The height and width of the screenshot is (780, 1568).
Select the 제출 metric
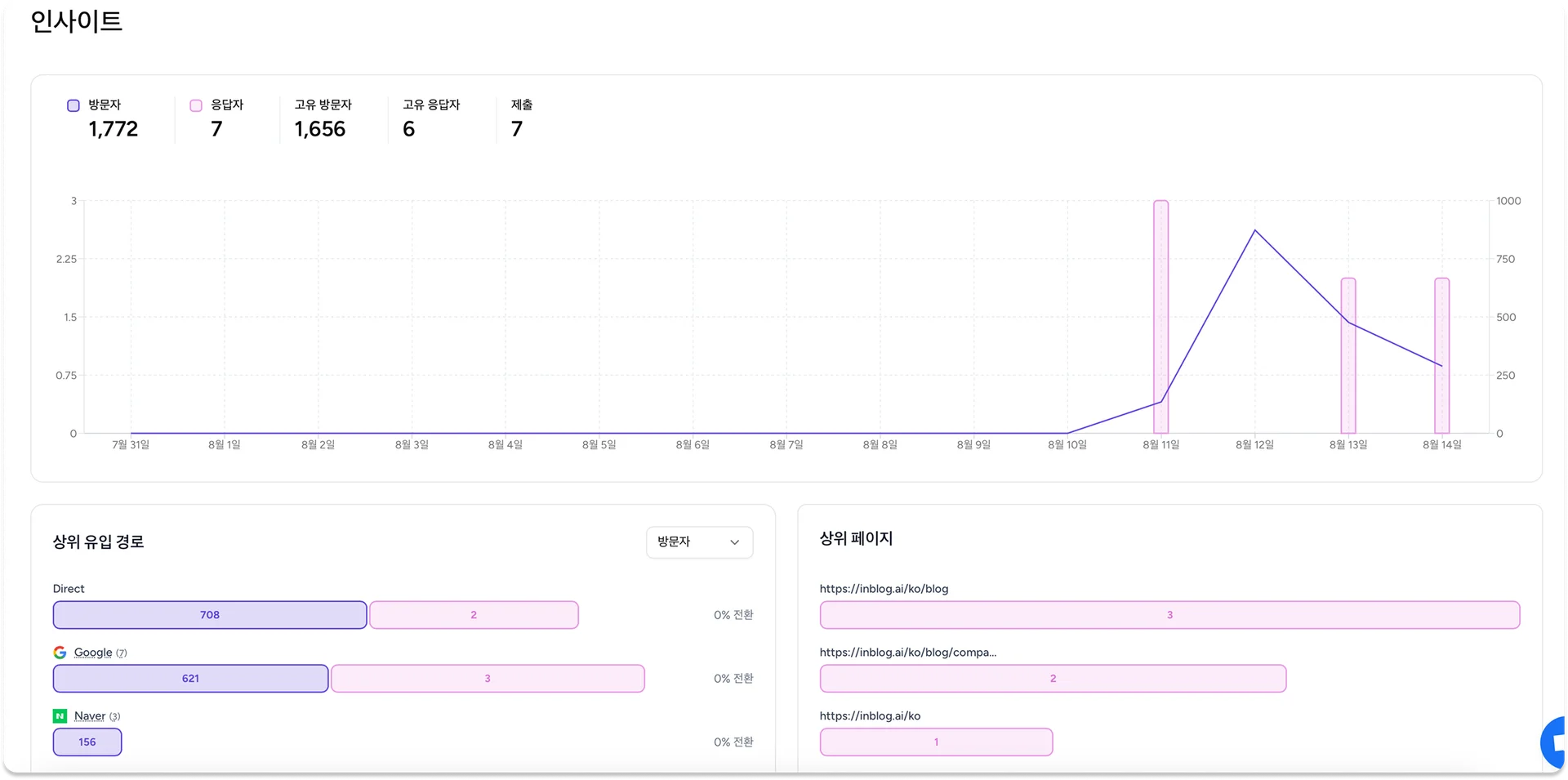coord(521,118)
